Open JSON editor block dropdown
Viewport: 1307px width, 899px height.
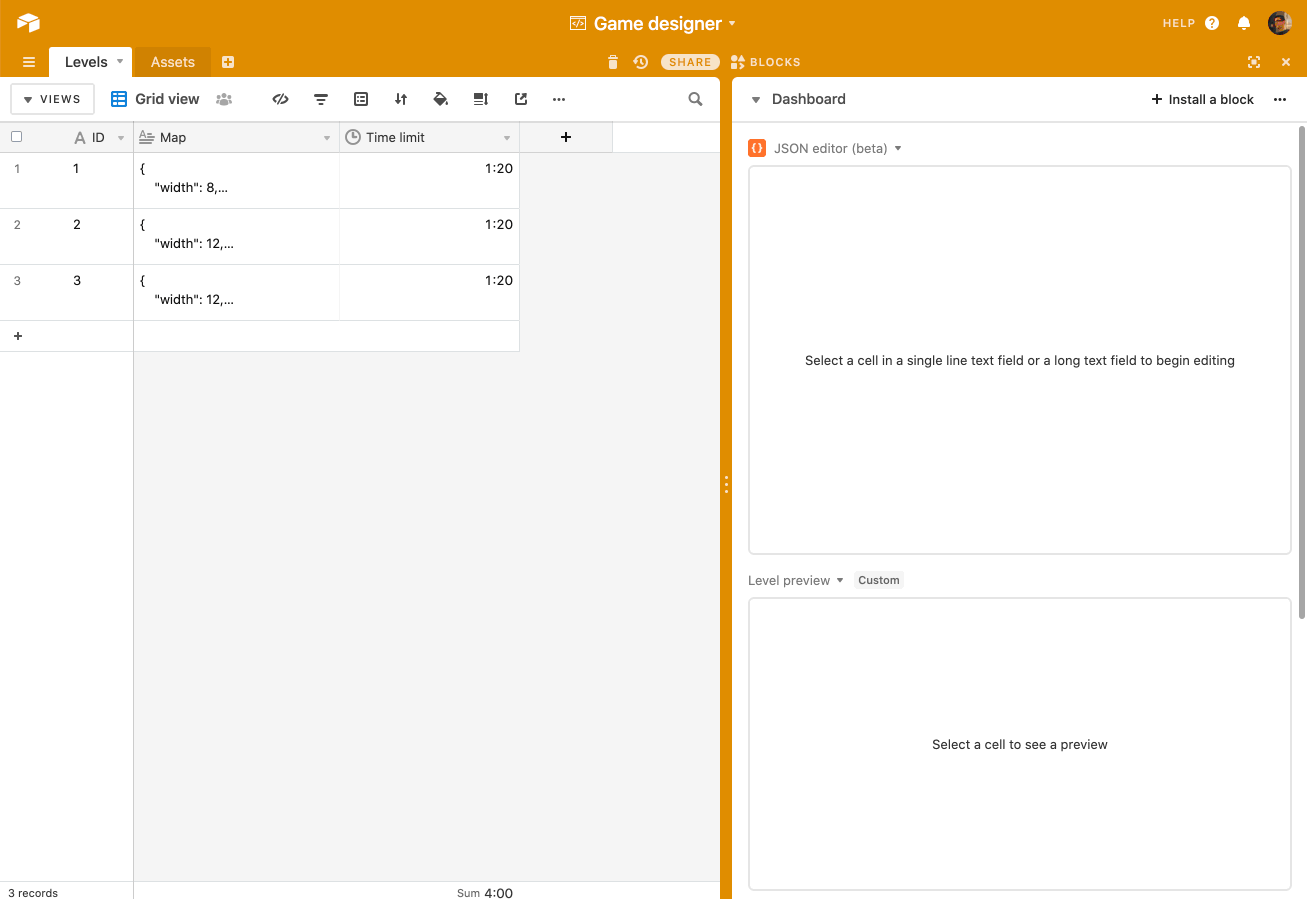tap(898, 148)
